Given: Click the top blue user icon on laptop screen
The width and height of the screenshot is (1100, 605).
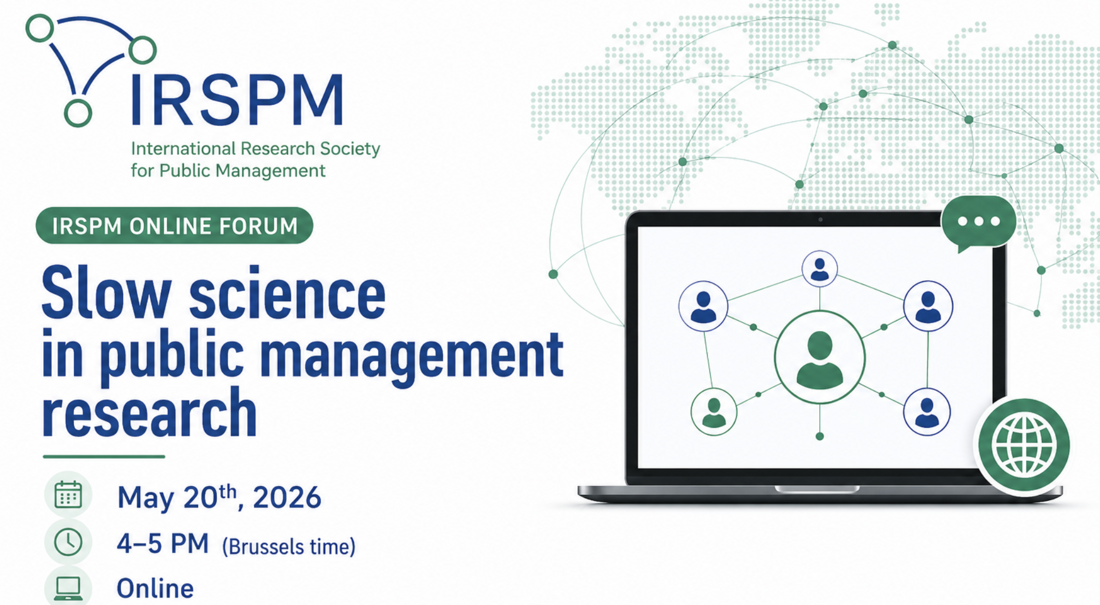Looking at the screenshot, I should (x=819, y=269).
